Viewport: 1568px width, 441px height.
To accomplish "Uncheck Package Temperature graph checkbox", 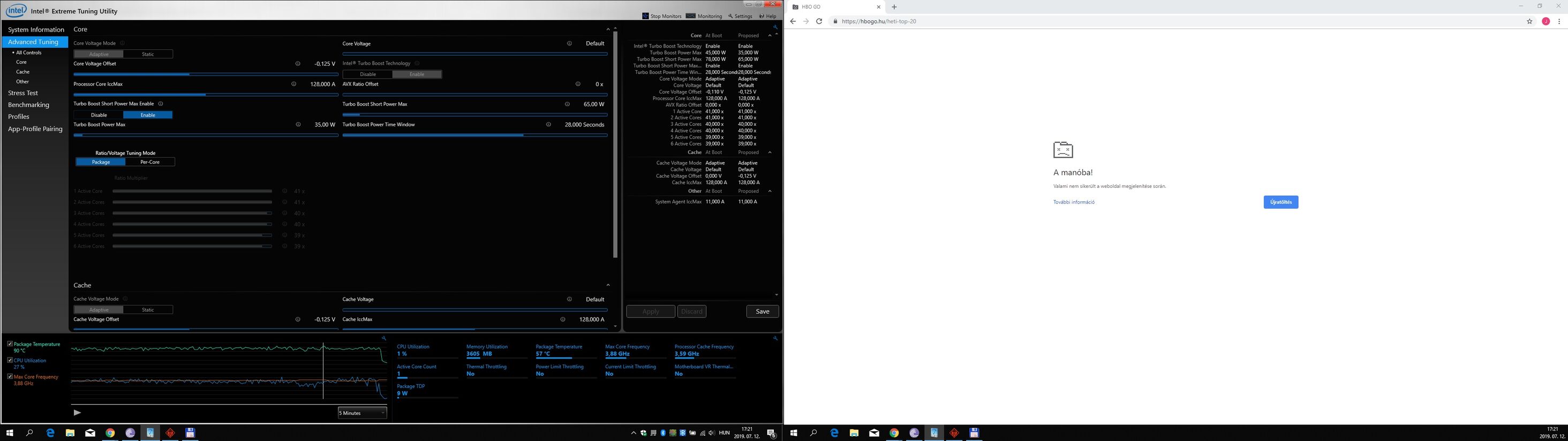I will (x=10, y=344).
